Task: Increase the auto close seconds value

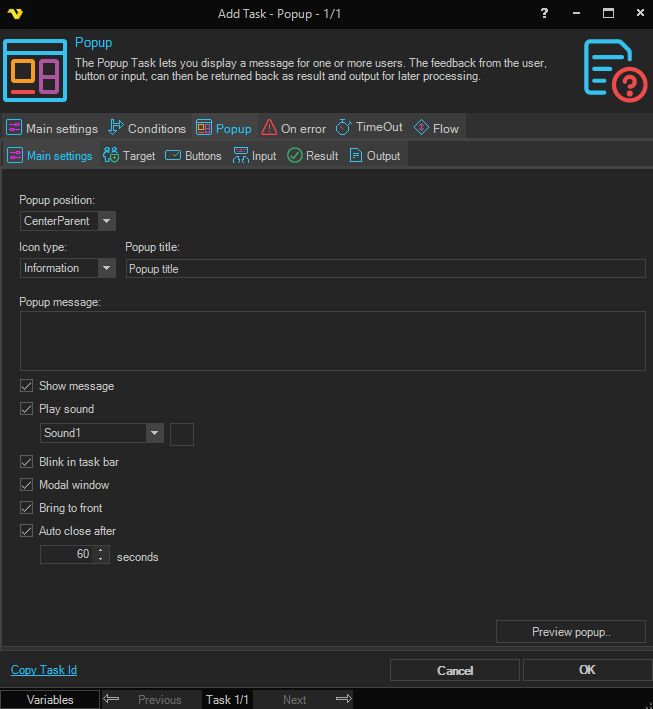Action: (100, 550)
